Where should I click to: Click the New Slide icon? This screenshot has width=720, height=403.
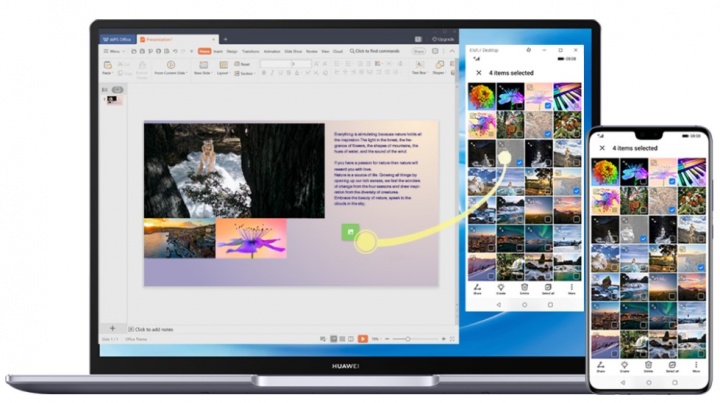click(x=203, y=65)
